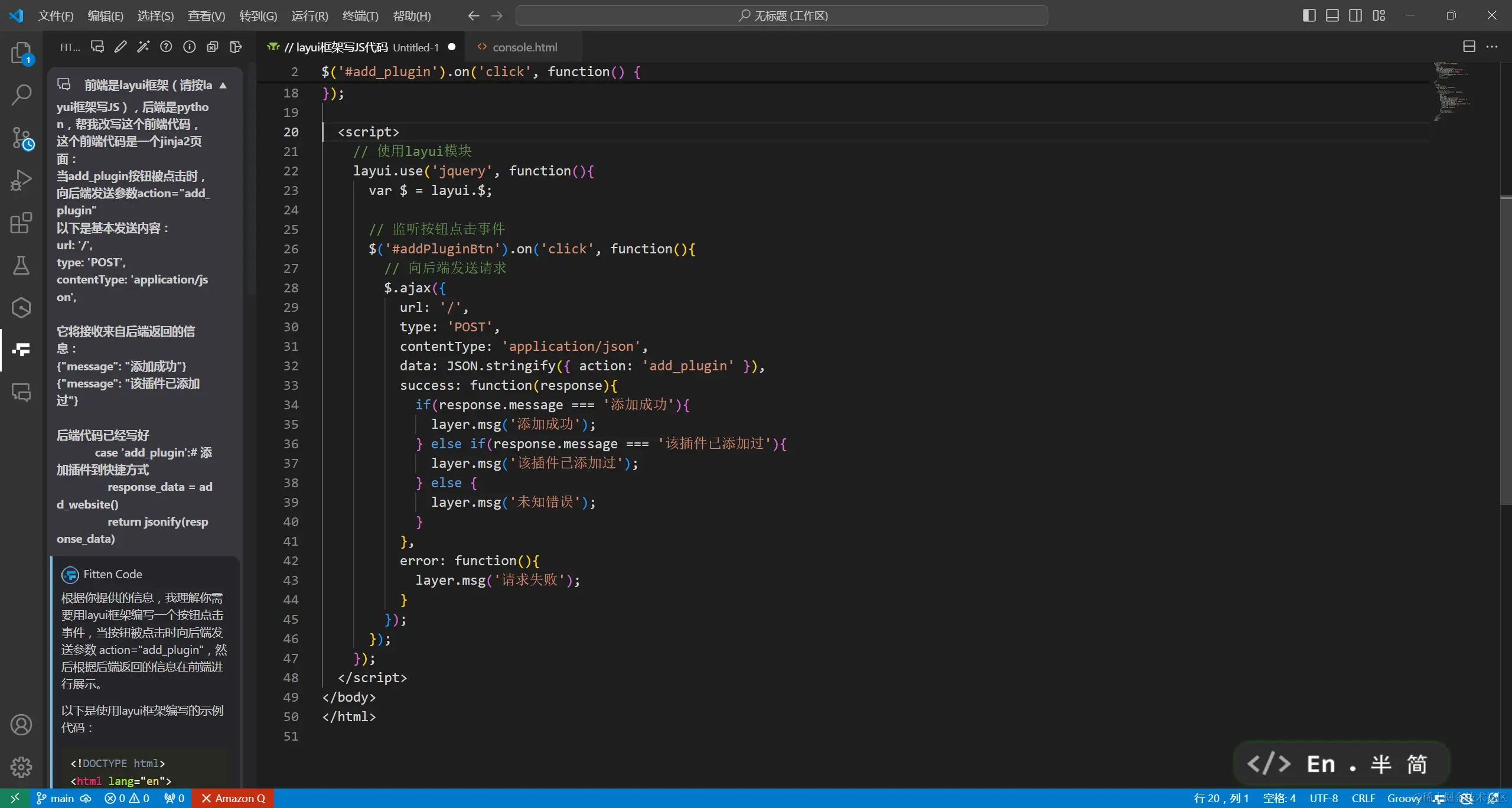This screenshot has width=1512, height=808.
Task: Open the Testing flask view
Action: 21,265
